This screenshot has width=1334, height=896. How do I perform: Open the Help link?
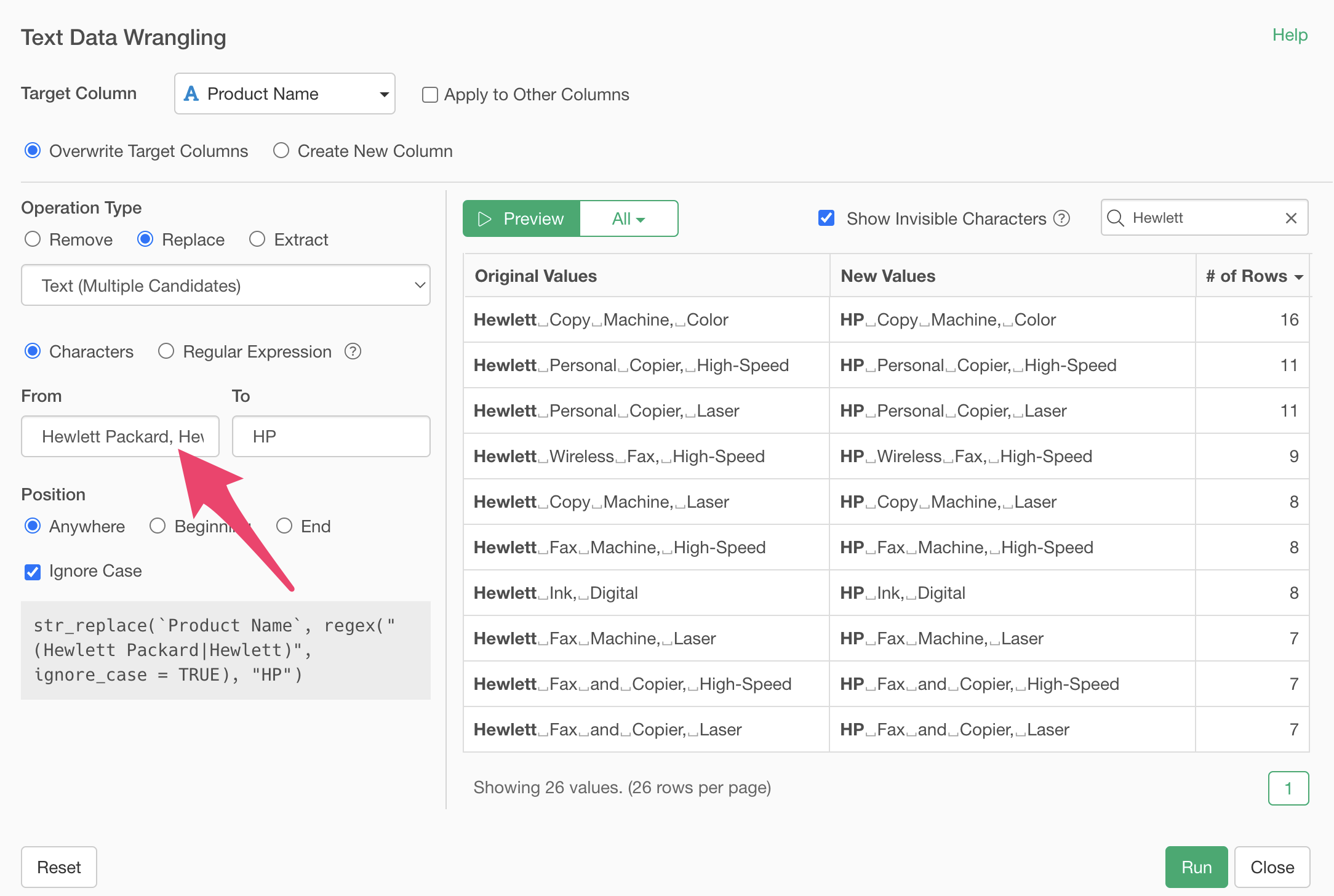(1290, 35)
